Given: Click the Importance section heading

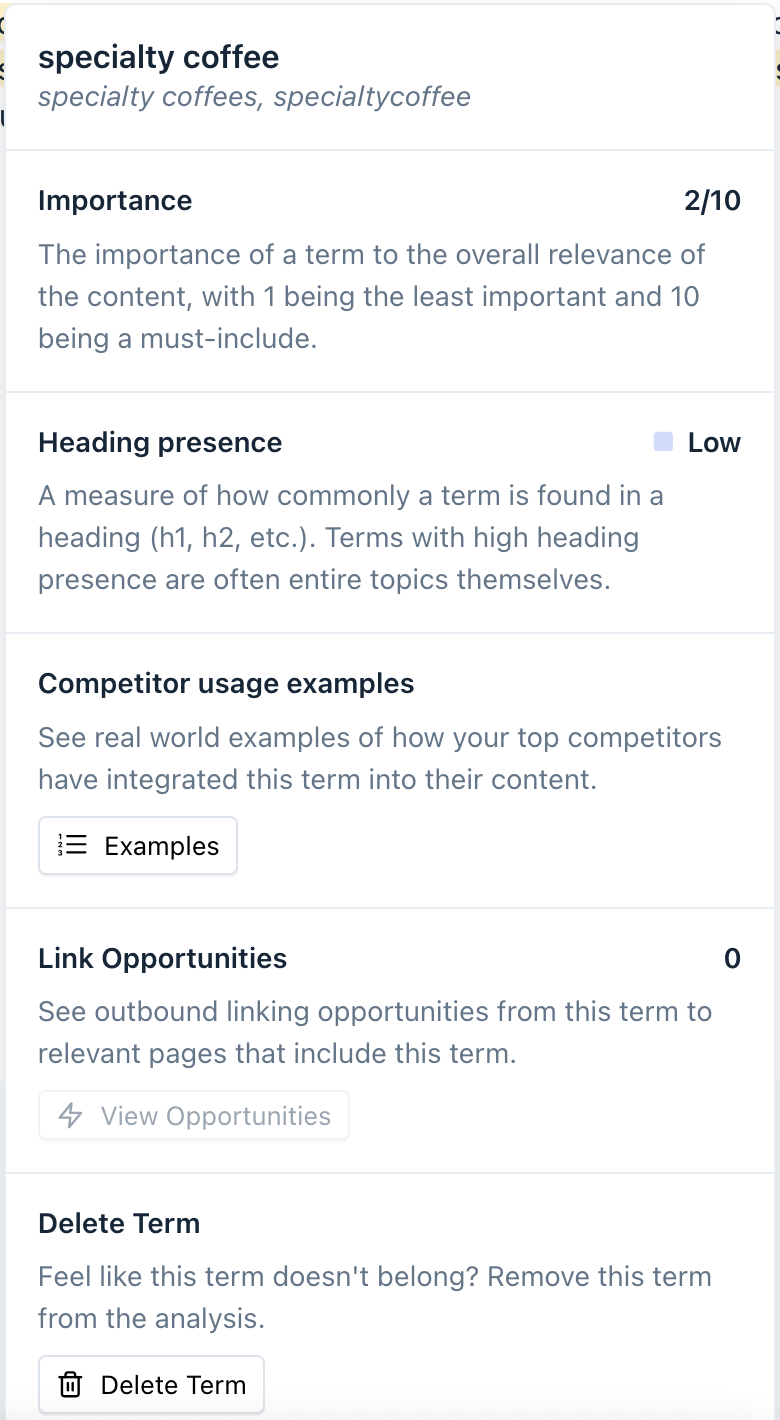Looking at the screenshot, I should click(x=115, y=200).
